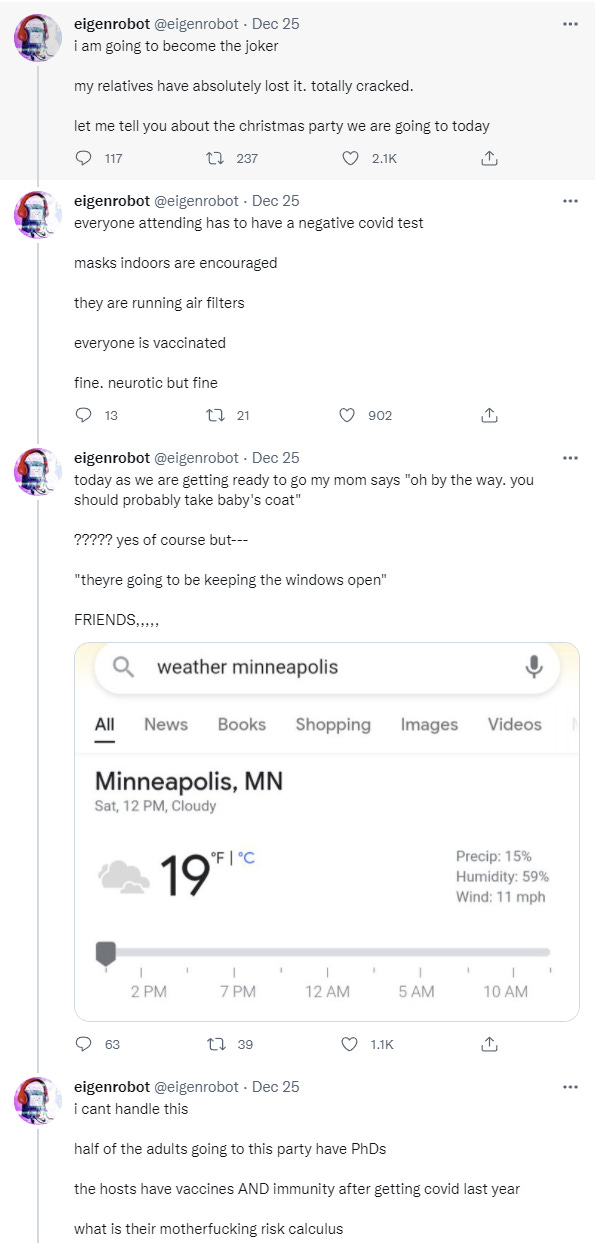Reply to the 'become the joker' tweet
Screen dimensions: 595x1243
click(x=84, y=158)
